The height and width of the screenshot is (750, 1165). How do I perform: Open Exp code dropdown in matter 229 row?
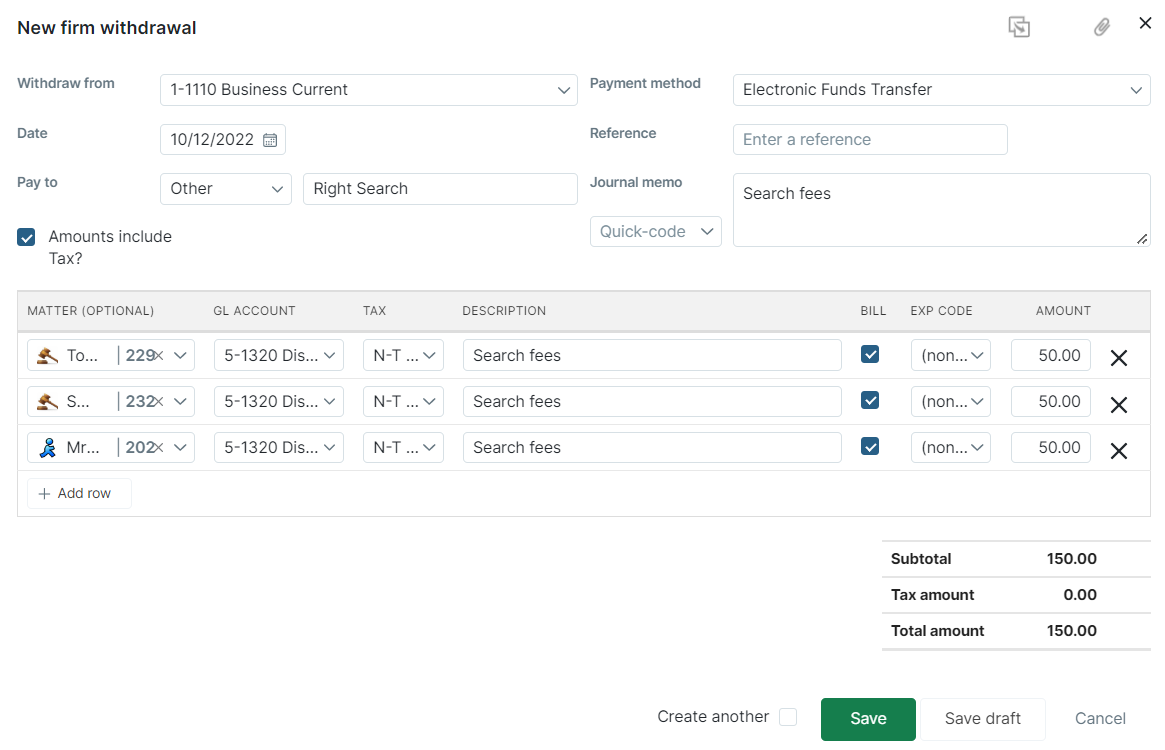pos(951,355)
